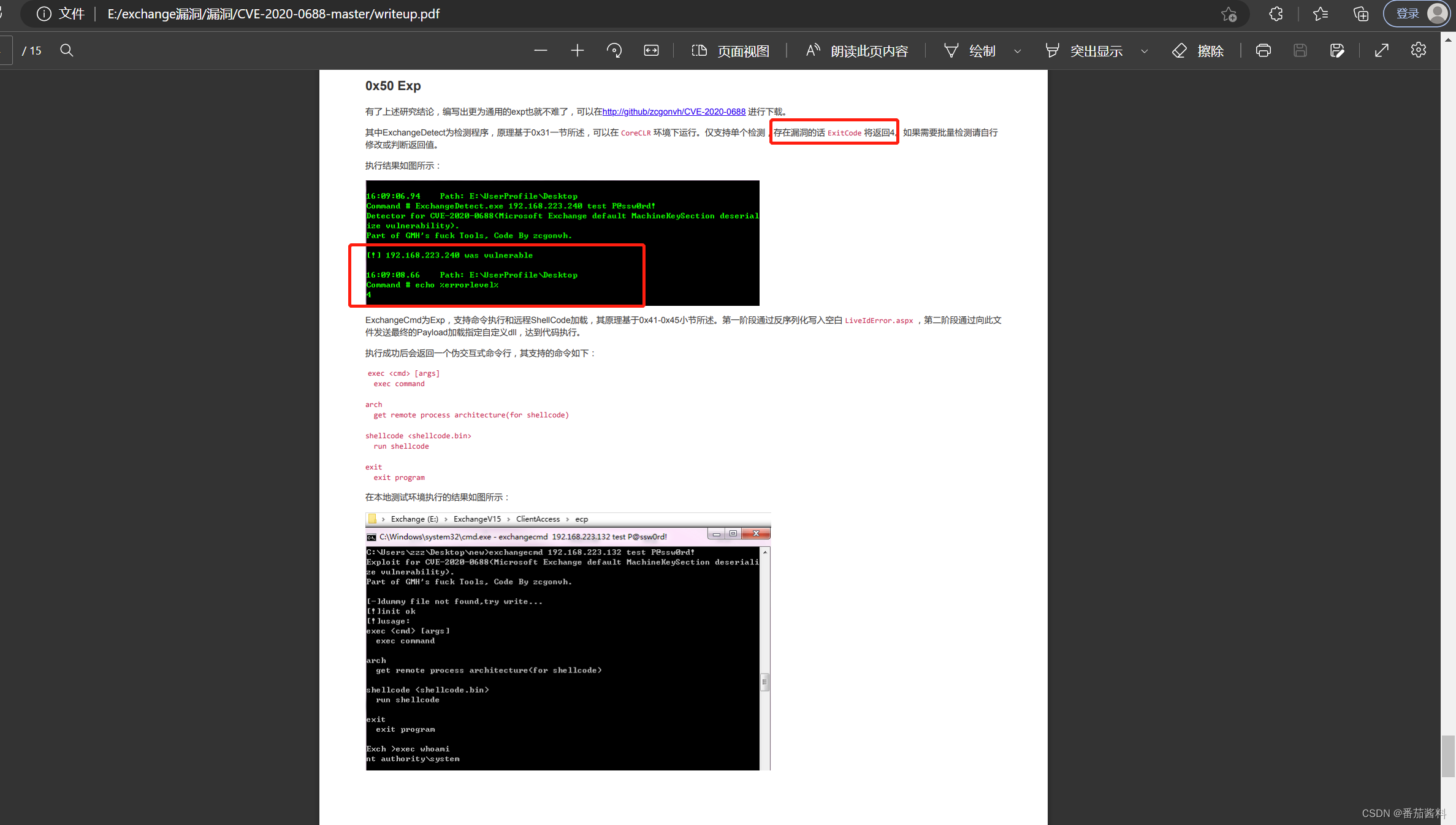This screenshot has width=1456, height=825.
Task: Enter full screen mode icon
Action: click(1381, 50)
